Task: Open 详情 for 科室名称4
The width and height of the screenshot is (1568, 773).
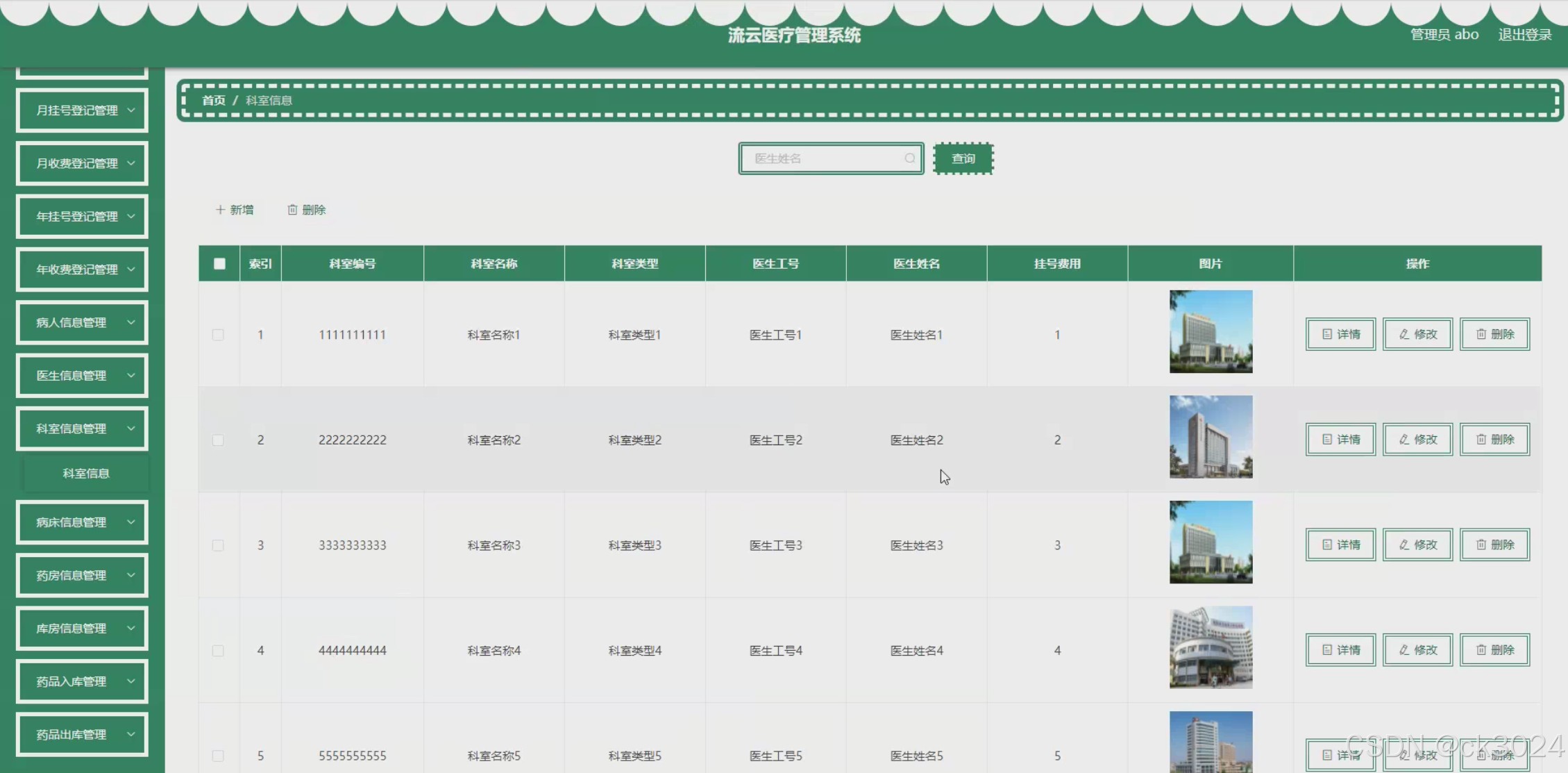Action: click(x=1340, y=650)
